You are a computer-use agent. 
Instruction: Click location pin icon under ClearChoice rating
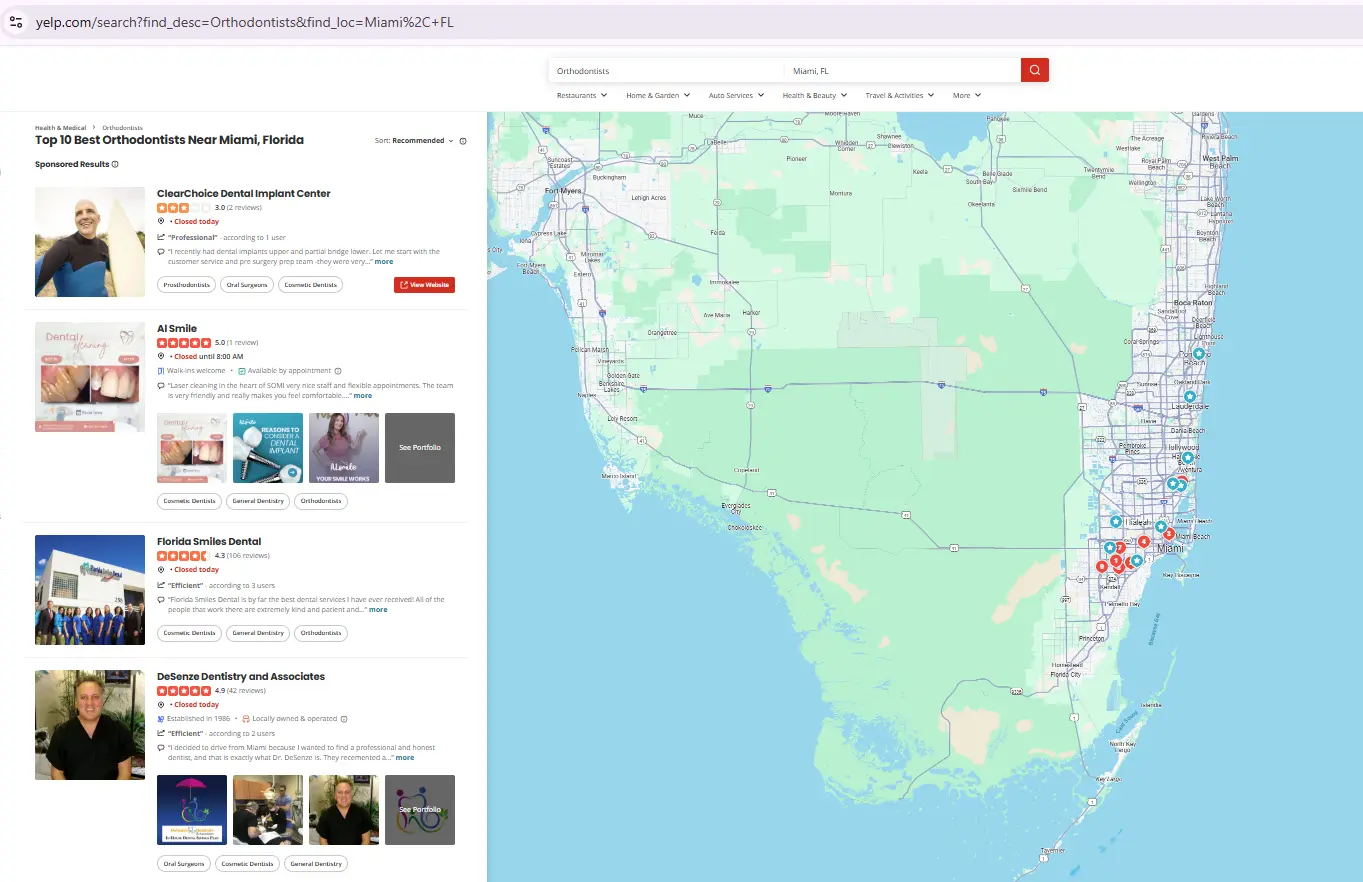(161, 221)
